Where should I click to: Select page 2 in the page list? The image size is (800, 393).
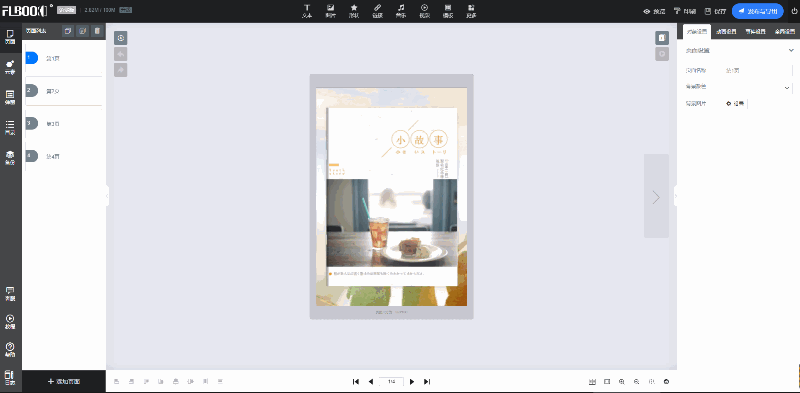64,91
